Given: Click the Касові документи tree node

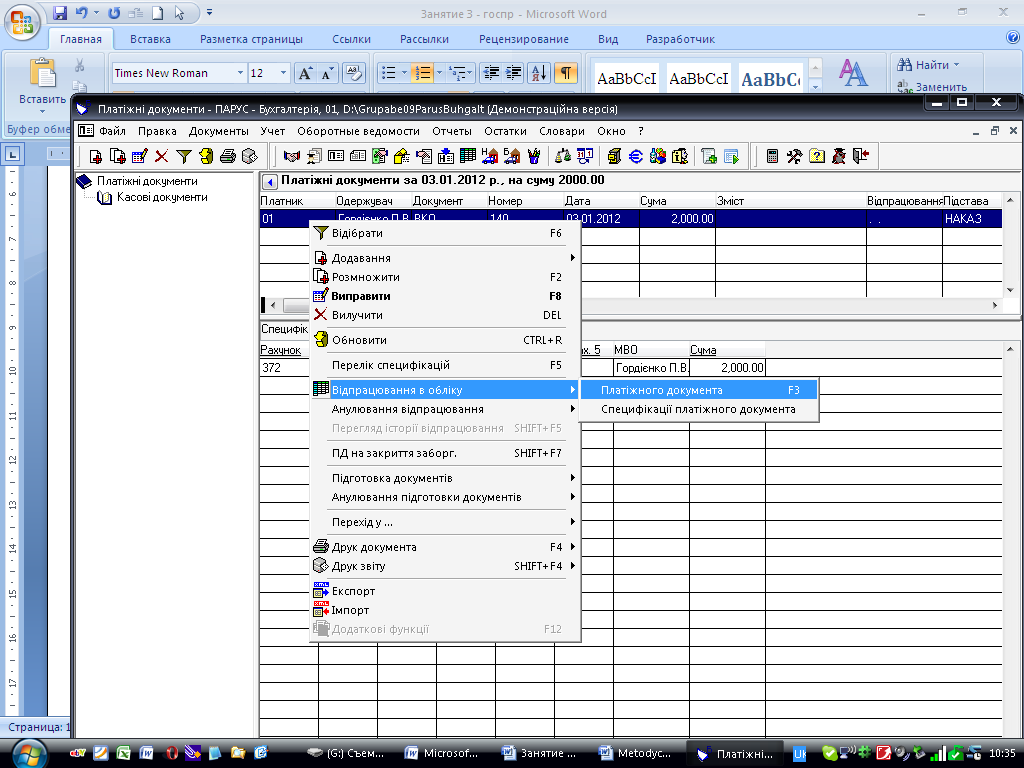Looking at the screenshot, I should coord(162,197).
